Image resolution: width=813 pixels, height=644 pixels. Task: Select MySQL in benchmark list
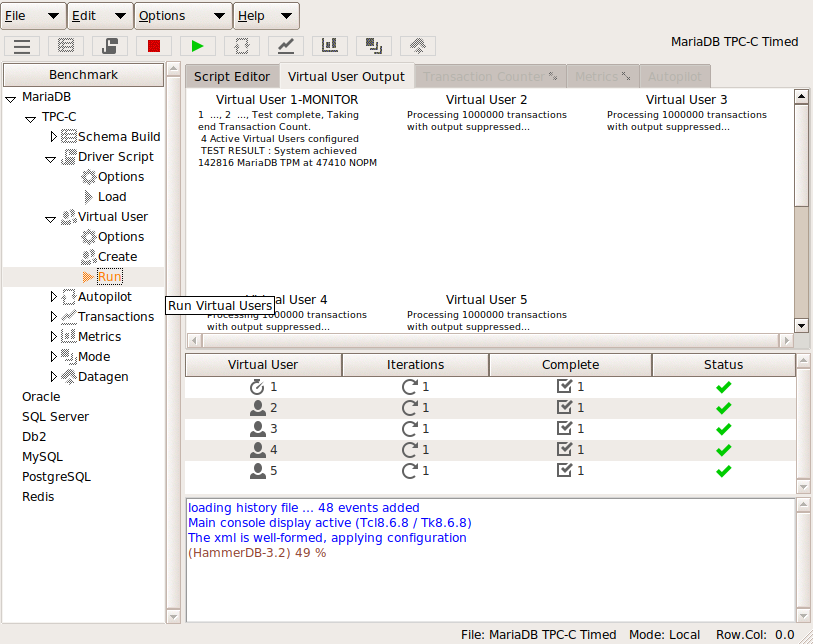(42, 457)
